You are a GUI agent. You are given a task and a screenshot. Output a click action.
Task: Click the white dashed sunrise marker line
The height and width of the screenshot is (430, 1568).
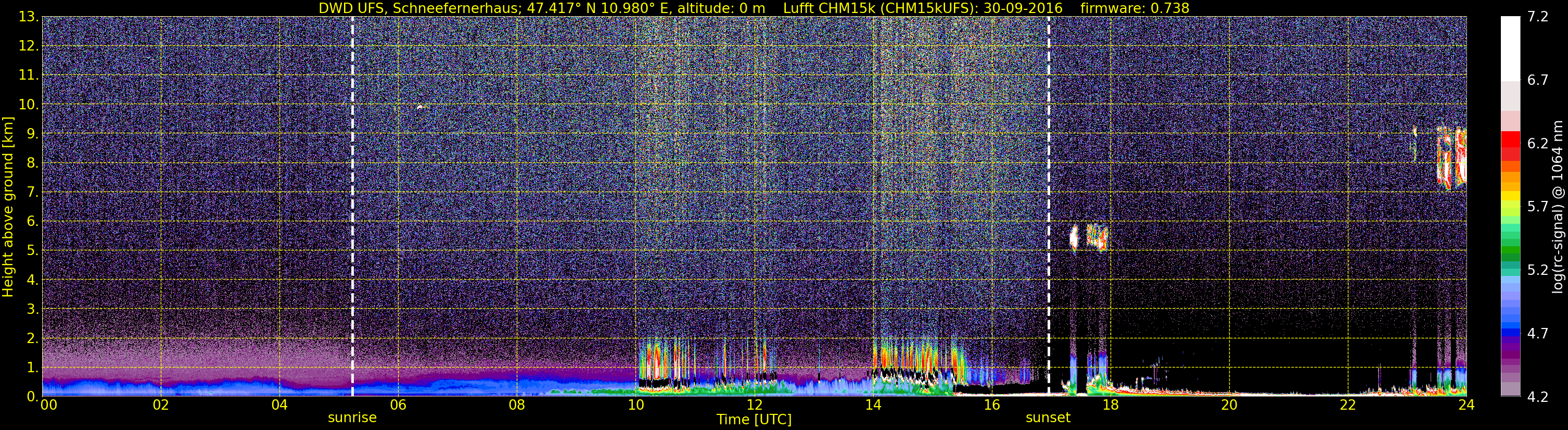coord(352,206)
